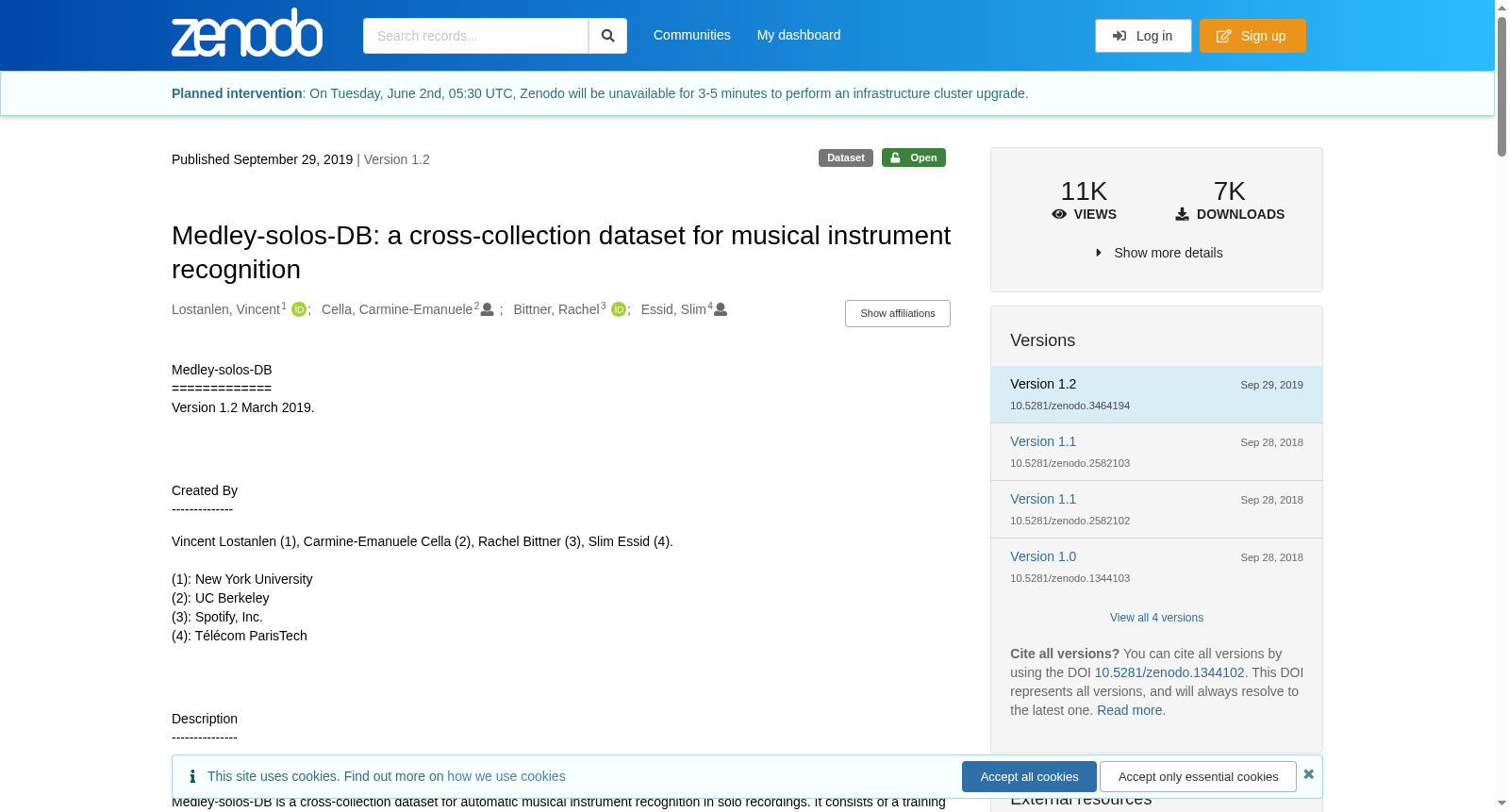Click the info icon in the cookie banner
This screenshot has width=1509, height=812.
coord(192,776)
